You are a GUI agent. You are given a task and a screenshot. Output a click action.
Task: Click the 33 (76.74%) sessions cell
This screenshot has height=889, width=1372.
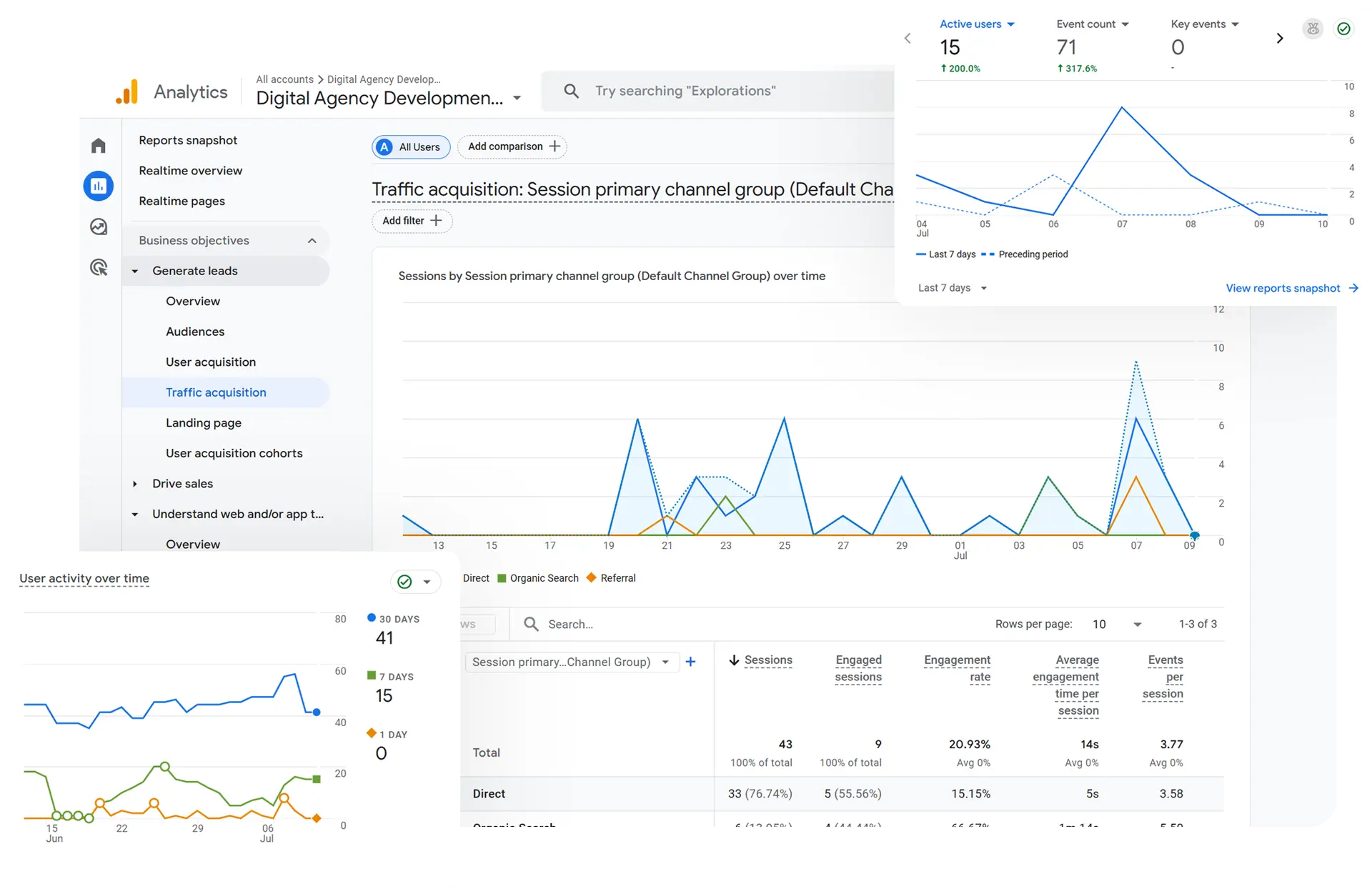coord(760,793)
